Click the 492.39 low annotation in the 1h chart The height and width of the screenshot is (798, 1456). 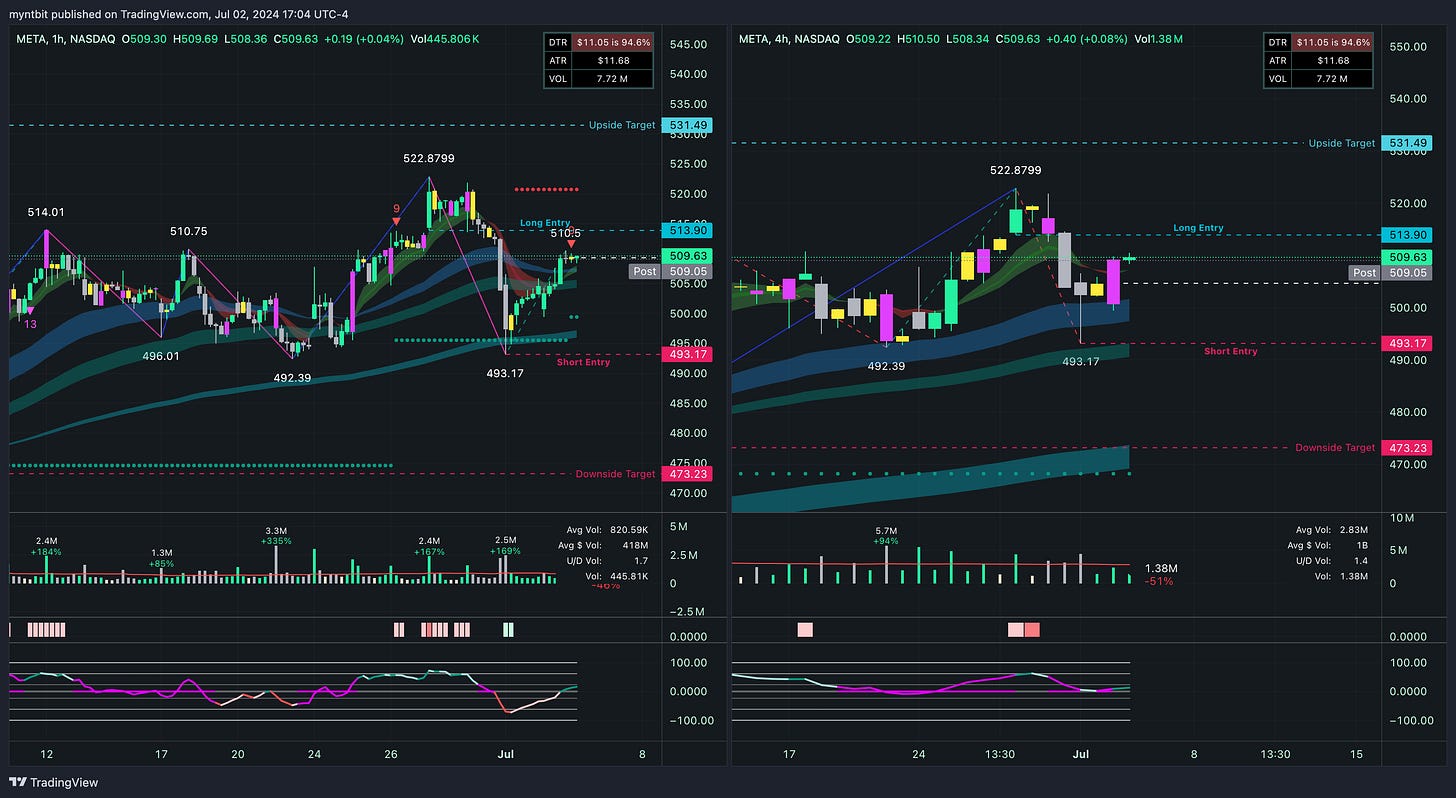(292, 378)
